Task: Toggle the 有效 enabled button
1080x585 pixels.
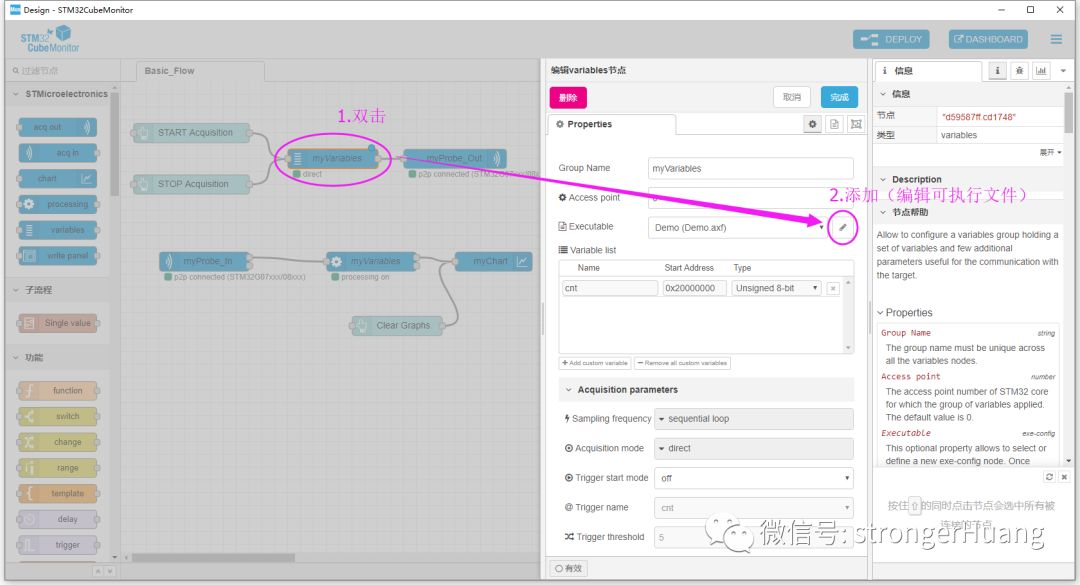Action: coord(568,568)
